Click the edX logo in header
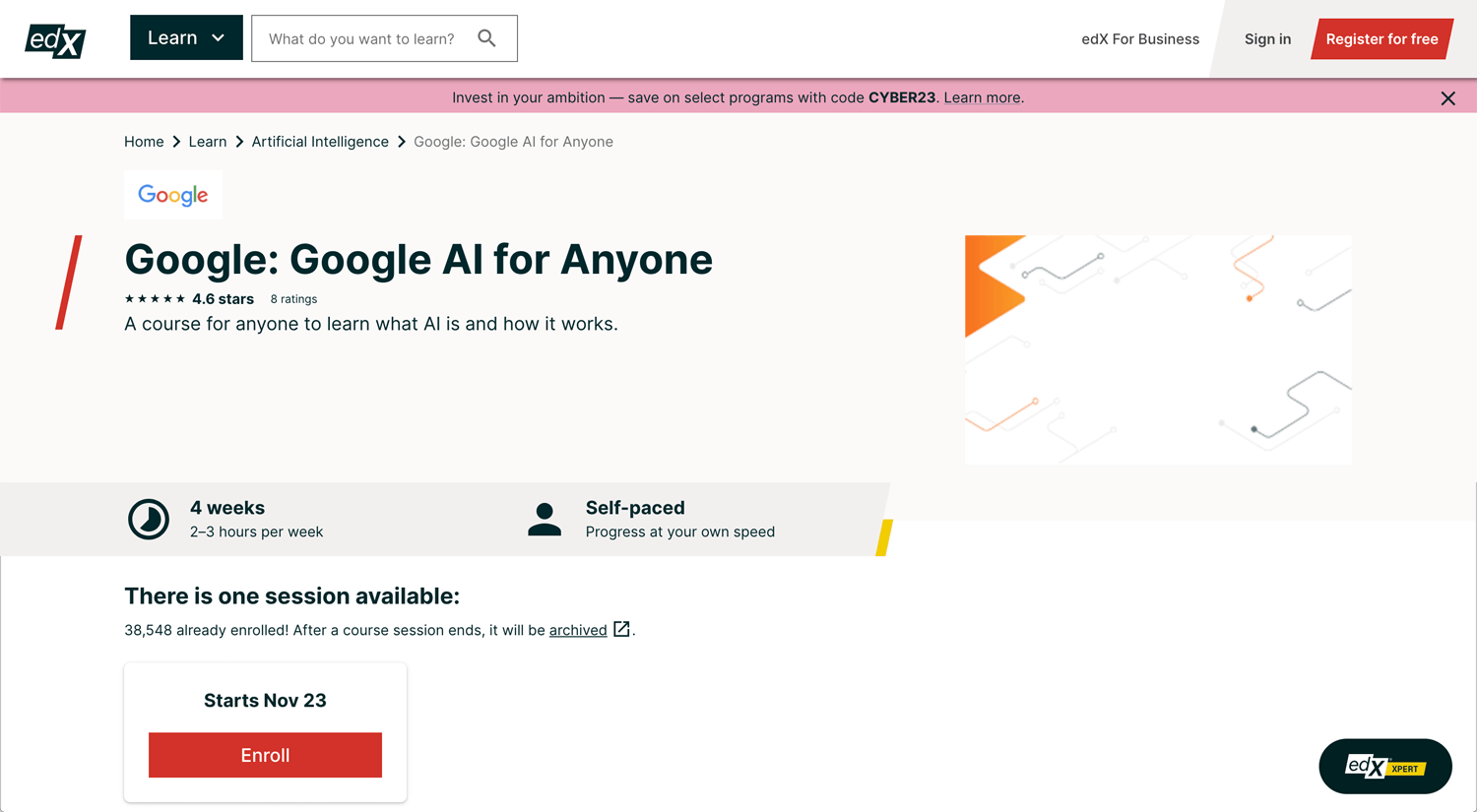The image size is (1477, 812). tap(55, 39)
